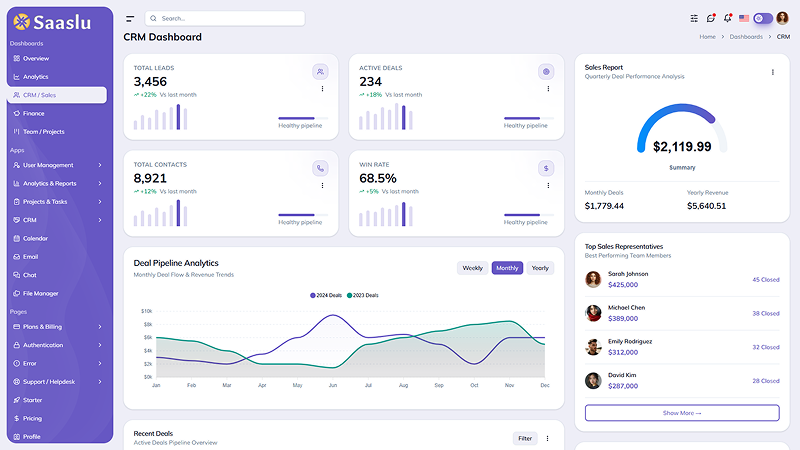Switch chart to the Yearly view
The width and height of the screenshot is (800, 450).
[x=540, y=268]
